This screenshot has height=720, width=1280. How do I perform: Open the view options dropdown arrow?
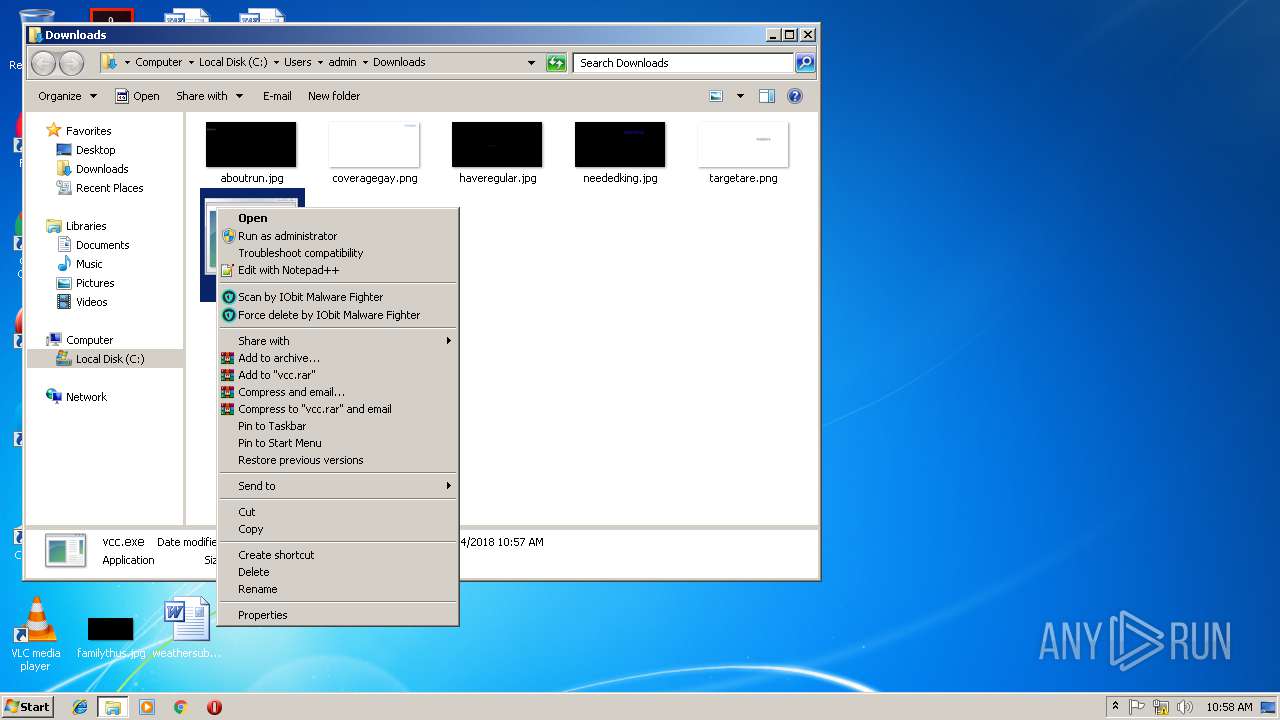click(x=740, y=96)
